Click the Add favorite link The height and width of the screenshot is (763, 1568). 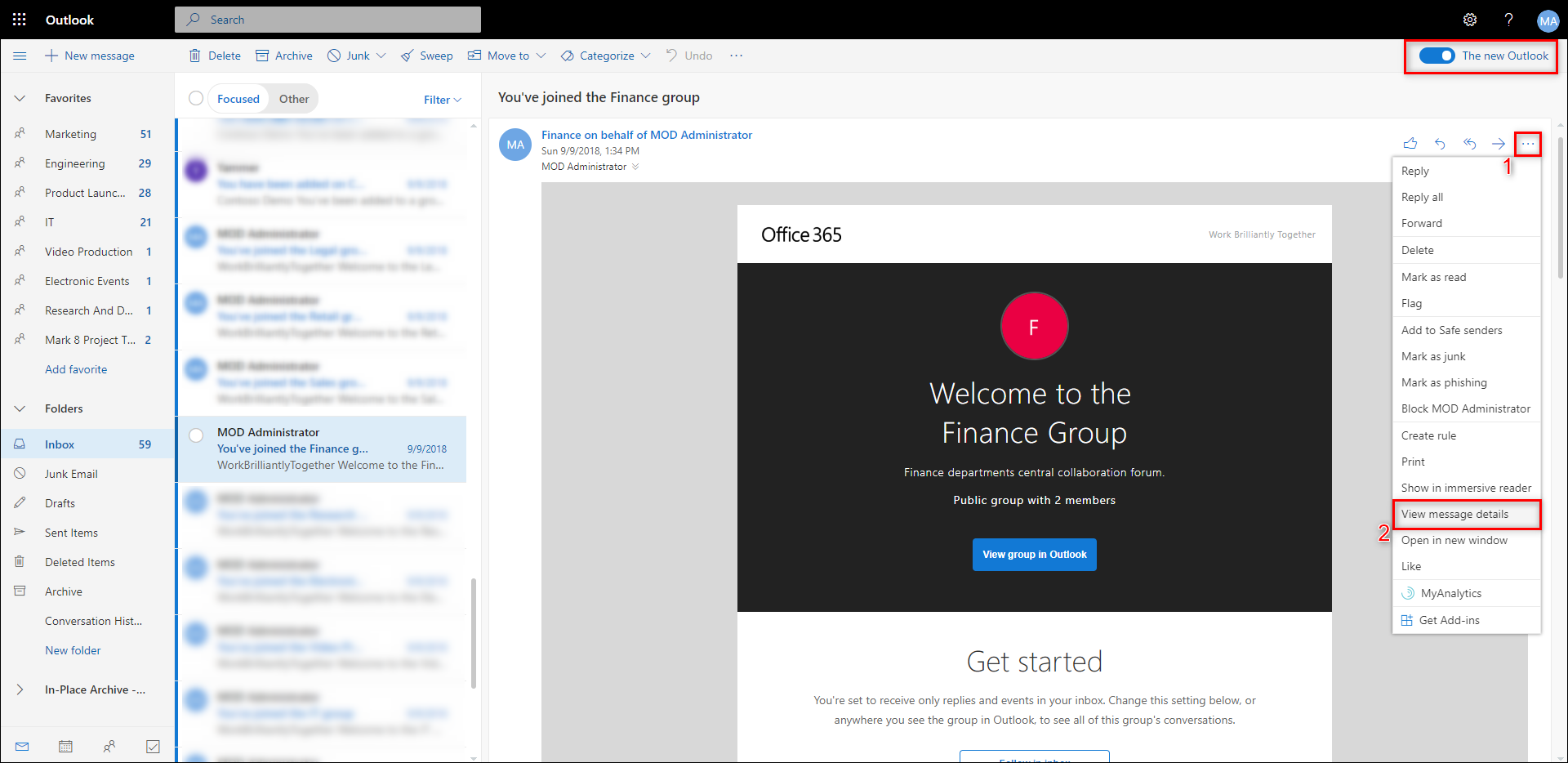pyautogui.click(x=76, y=369)
